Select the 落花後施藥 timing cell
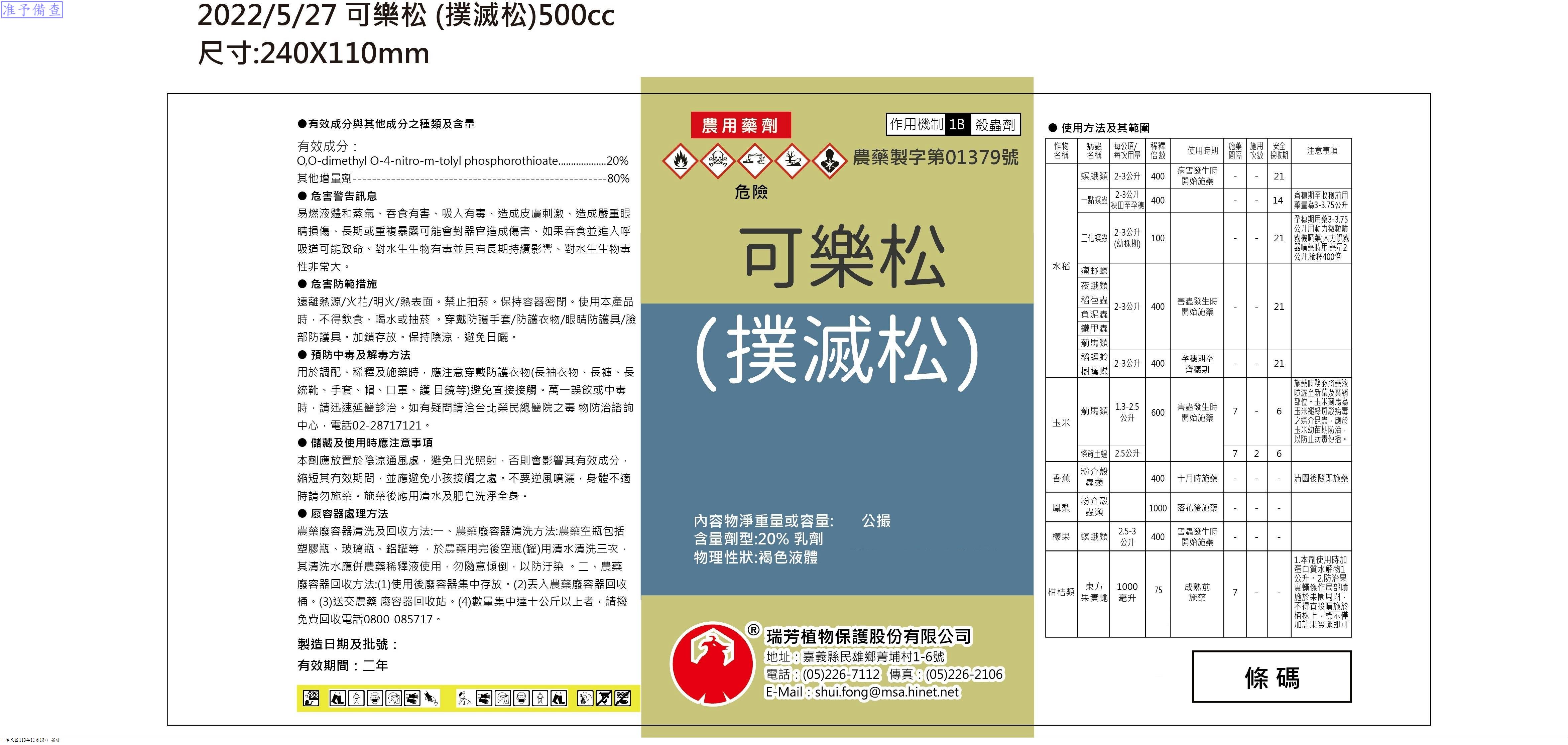1568x745 pixels. click(x=1197, y=508)
